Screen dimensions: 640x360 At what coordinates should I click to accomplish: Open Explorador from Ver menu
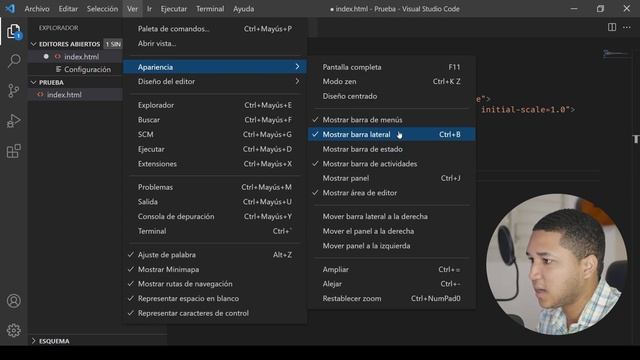point(215,105)
